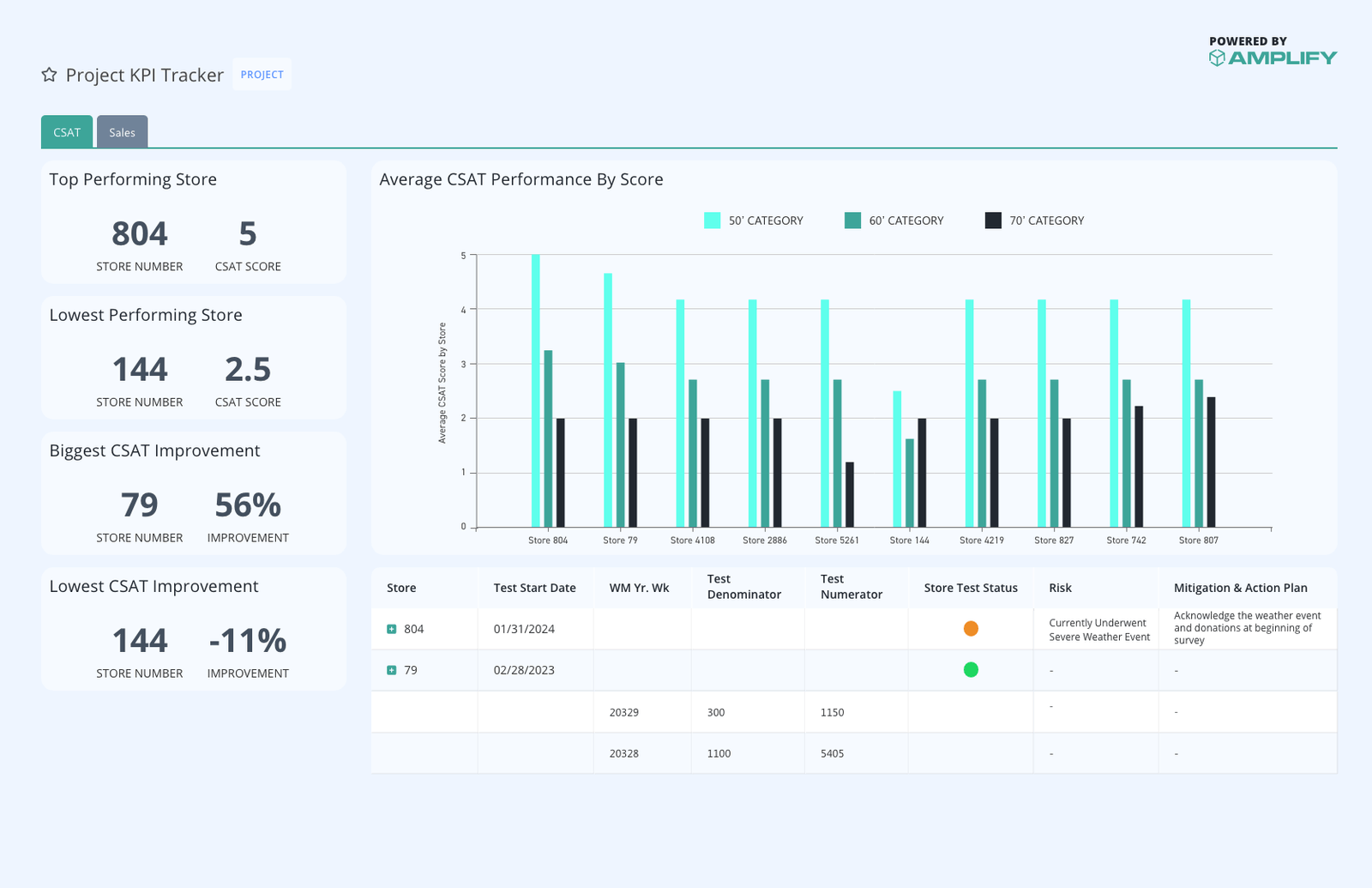Click the PROJECT badge label

(262, 75)
